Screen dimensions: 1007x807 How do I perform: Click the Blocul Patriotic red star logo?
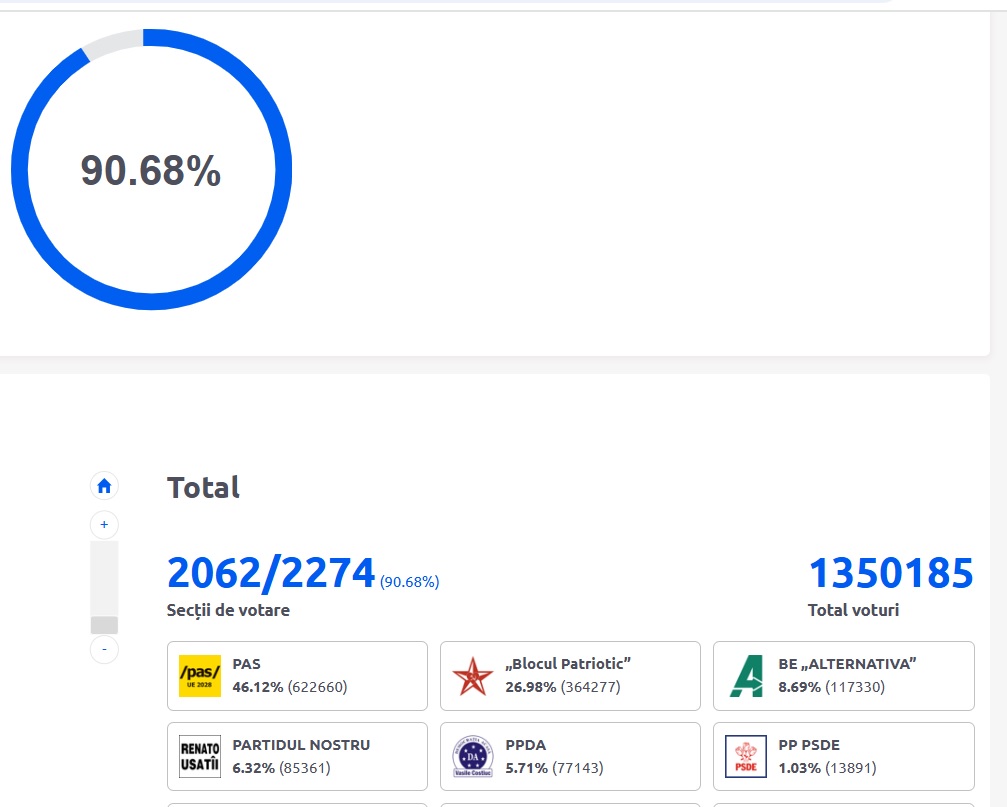[x=472, y=676]
